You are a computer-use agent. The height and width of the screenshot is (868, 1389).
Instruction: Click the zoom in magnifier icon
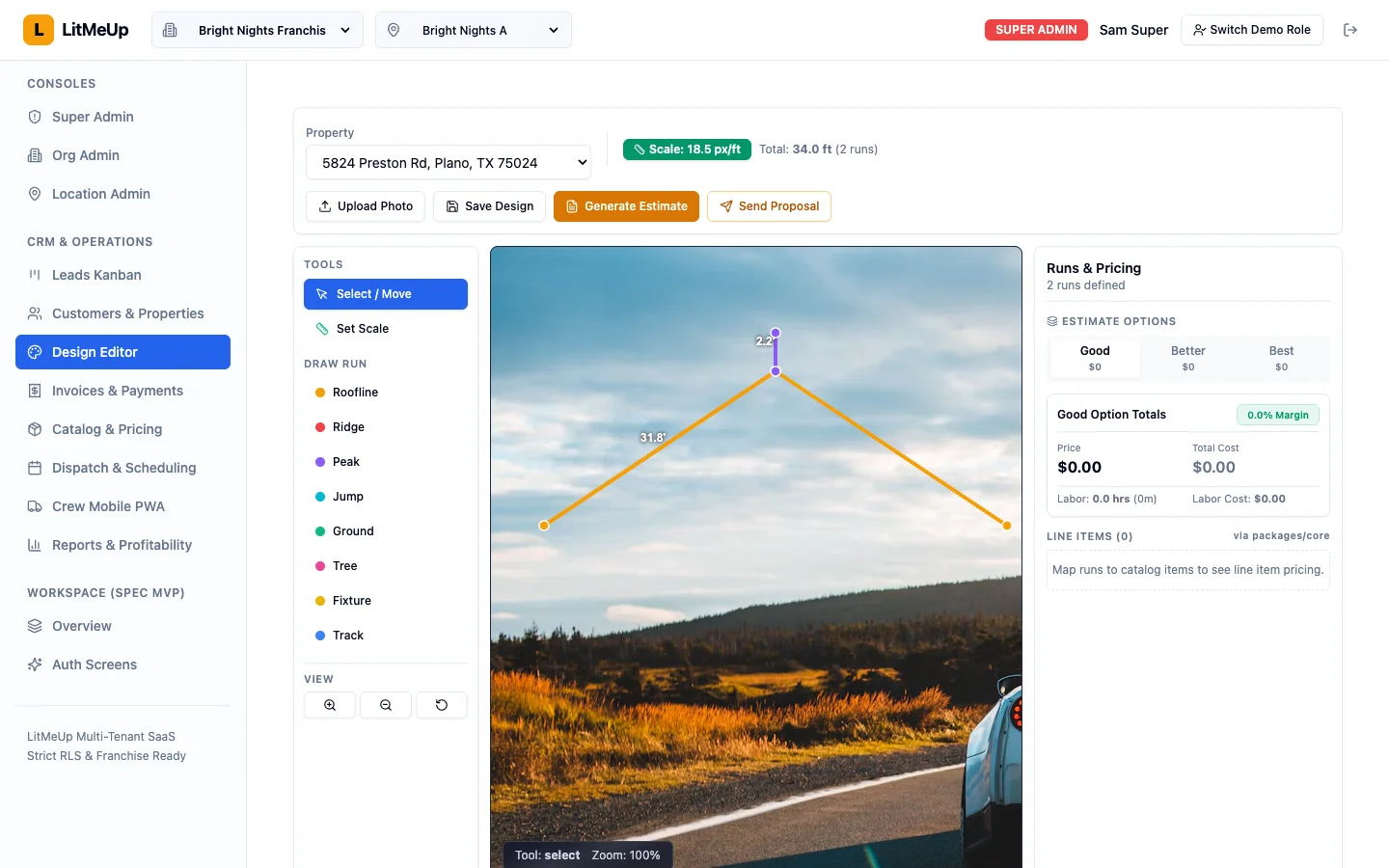click(330, 705)
